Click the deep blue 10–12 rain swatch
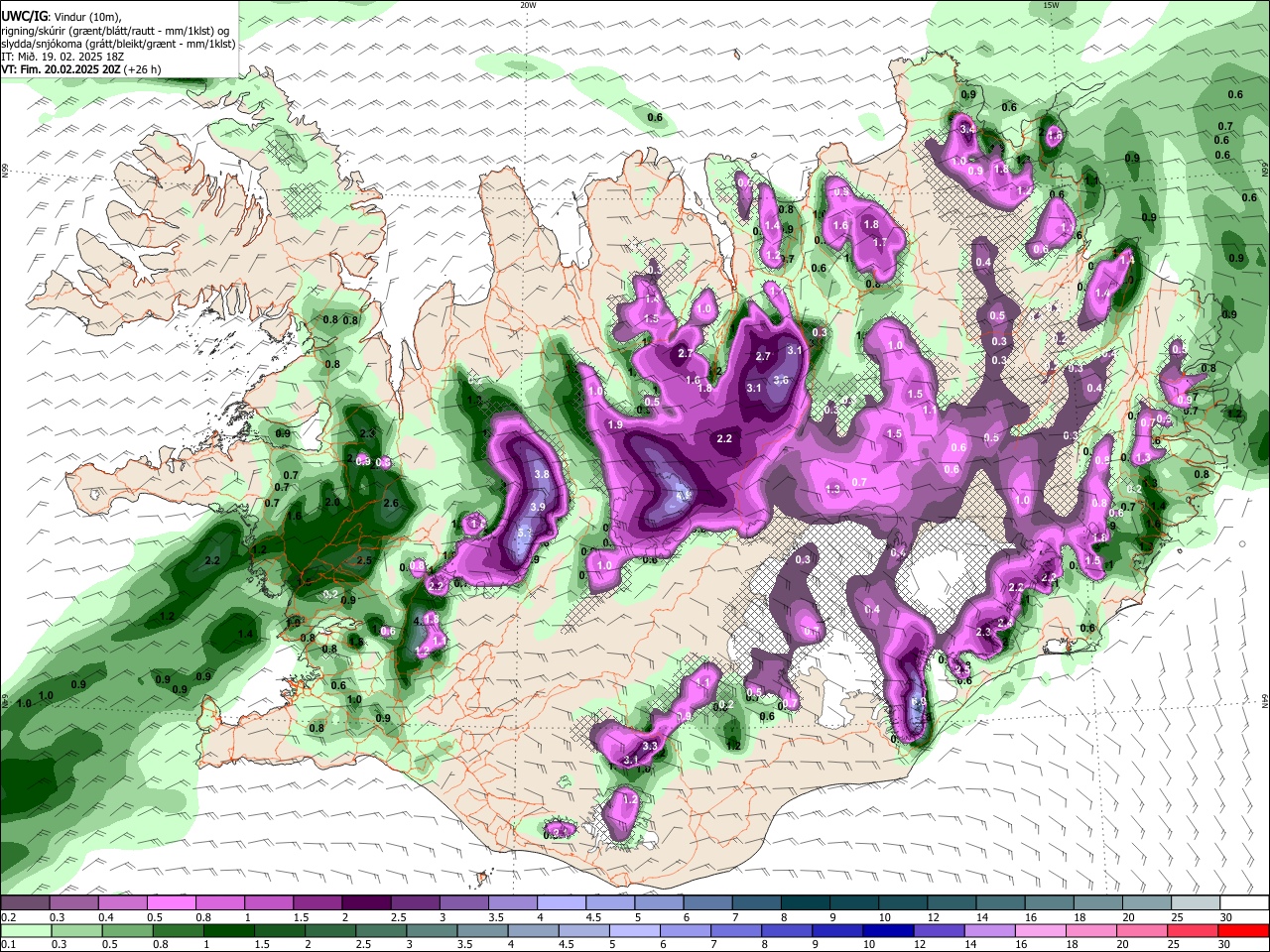 click(887, 930)
